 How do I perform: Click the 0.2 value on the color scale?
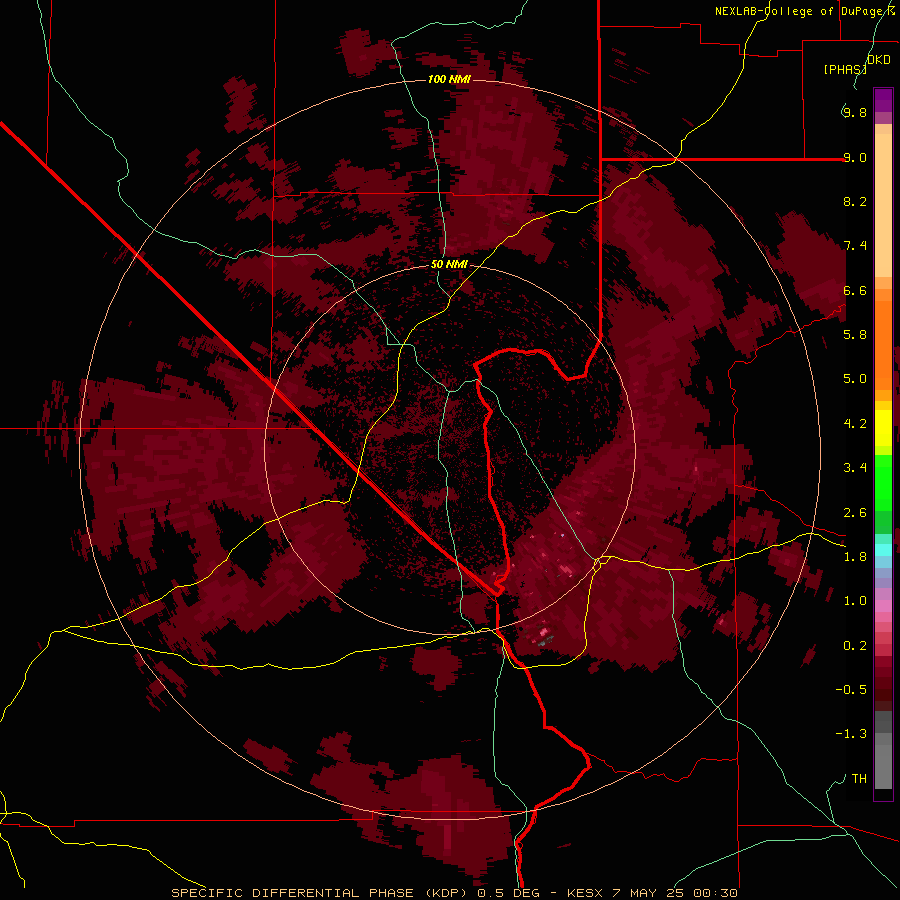(855, 646)
